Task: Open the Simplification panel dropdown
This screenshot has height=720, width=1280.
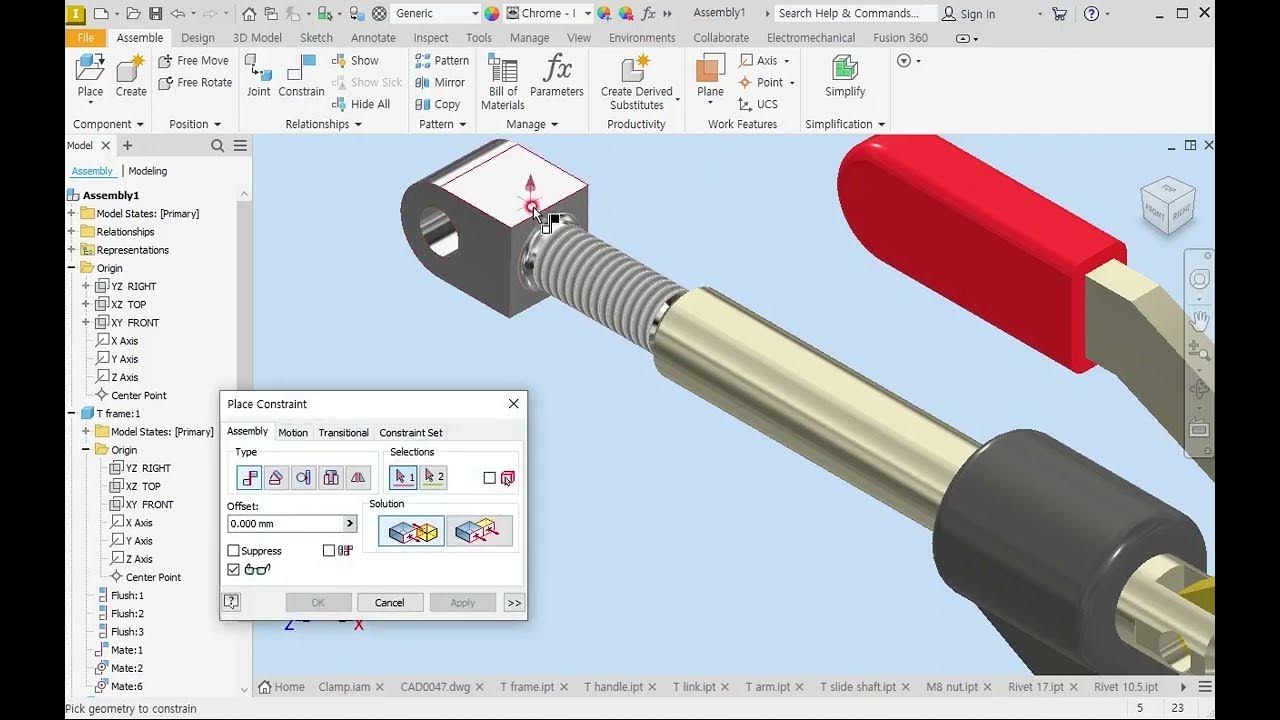Action: [845, 124]
